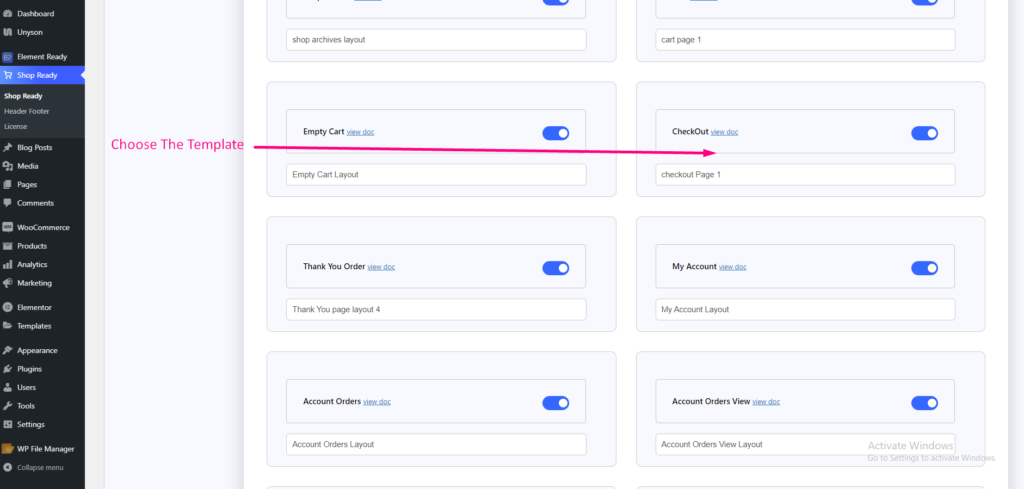This screenshot has width=1024, height=489.
Task: Click the Marketing megaphone icon
Action: [x=8, y=283]
